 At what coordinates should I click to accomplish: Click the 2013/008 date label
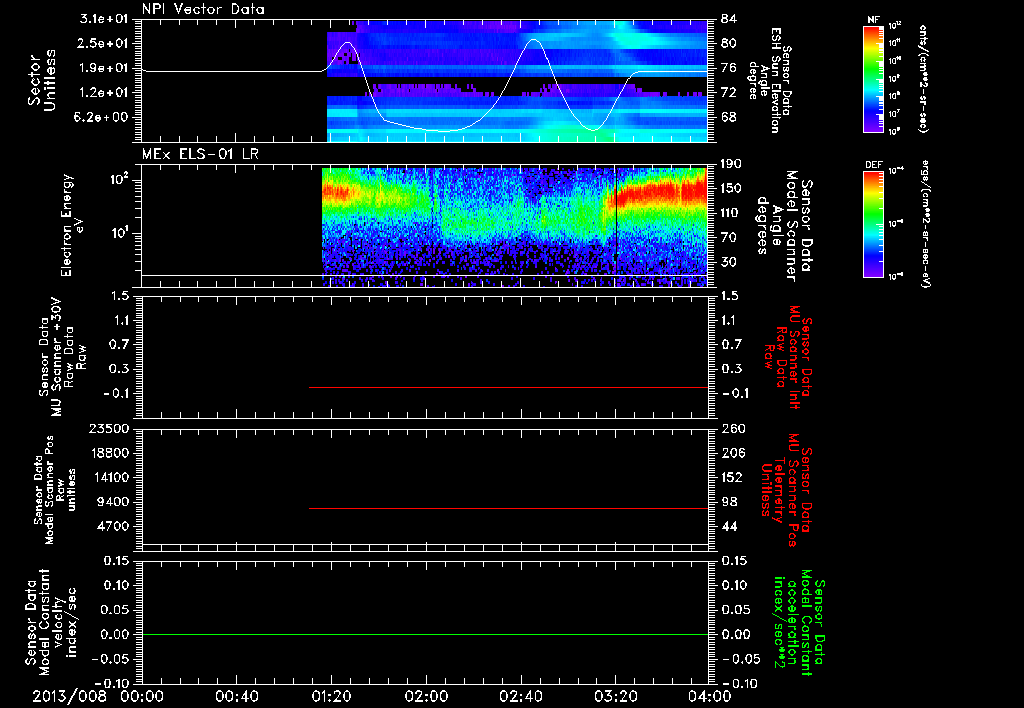click(x=69, y=696)
